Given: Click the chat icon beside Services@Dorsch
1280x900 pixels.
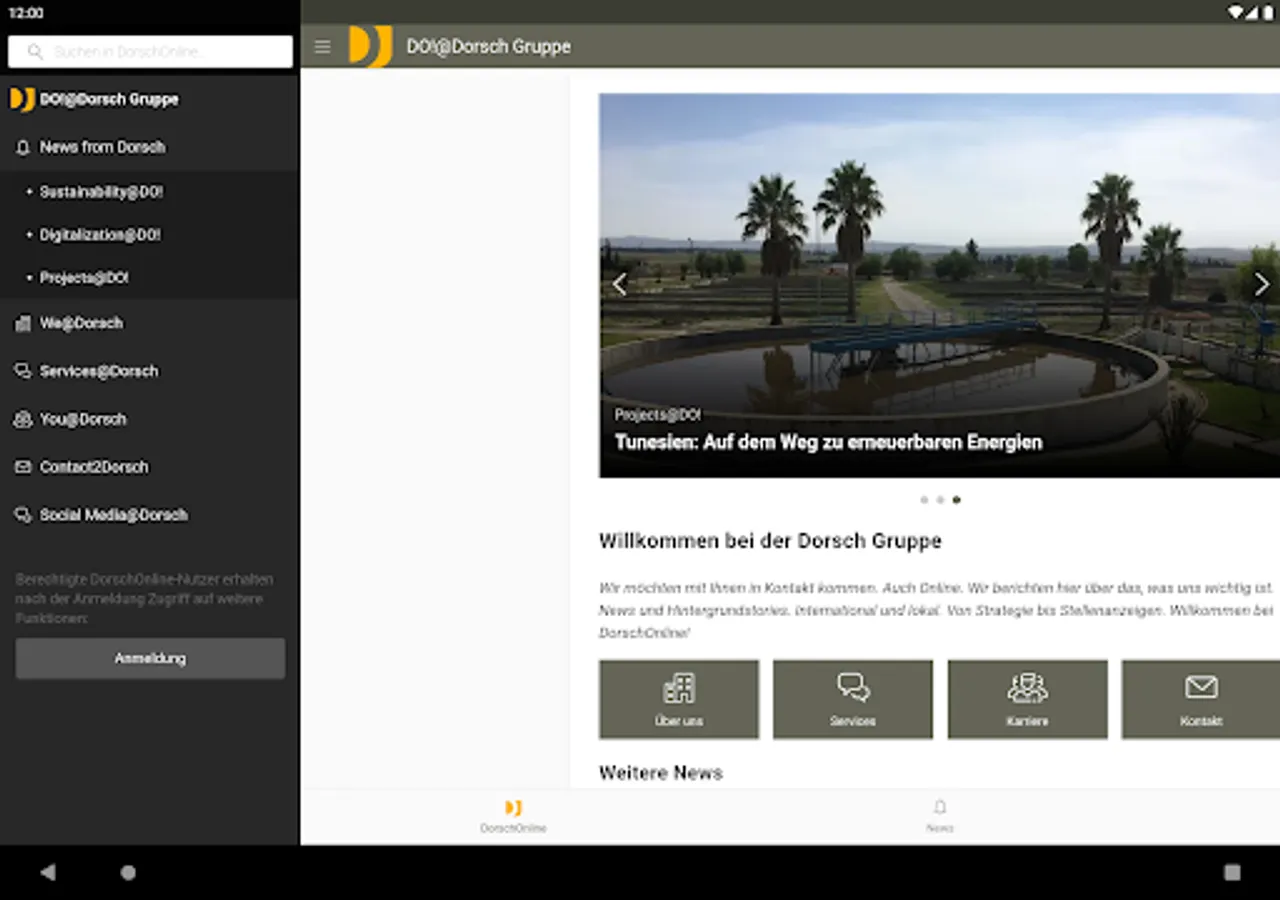Looking at the screenshot, I should point(22,371).
